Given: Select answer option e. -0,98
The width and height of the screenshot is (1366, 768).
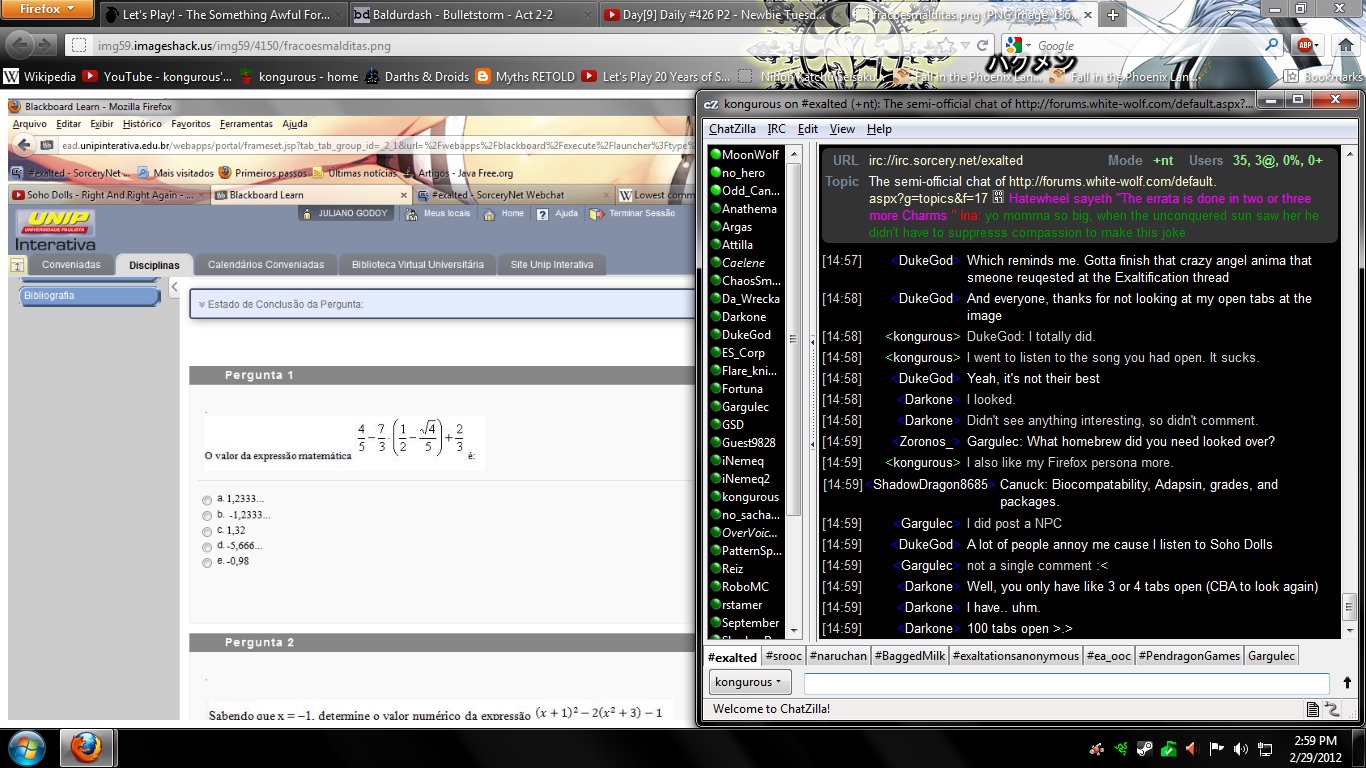Looking at the screenshot, I should click(207, 563).
